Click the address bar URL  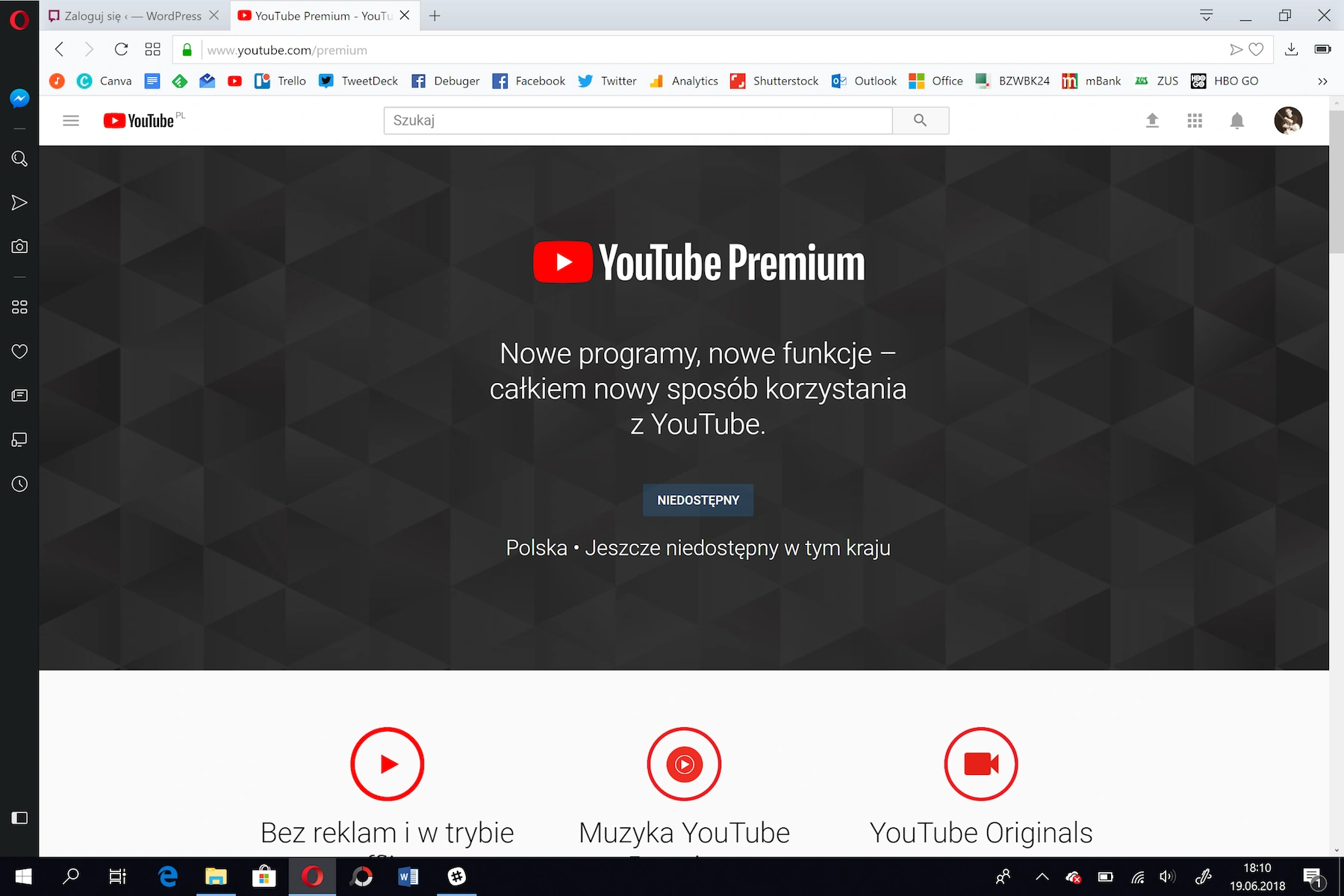coord(287,50)
